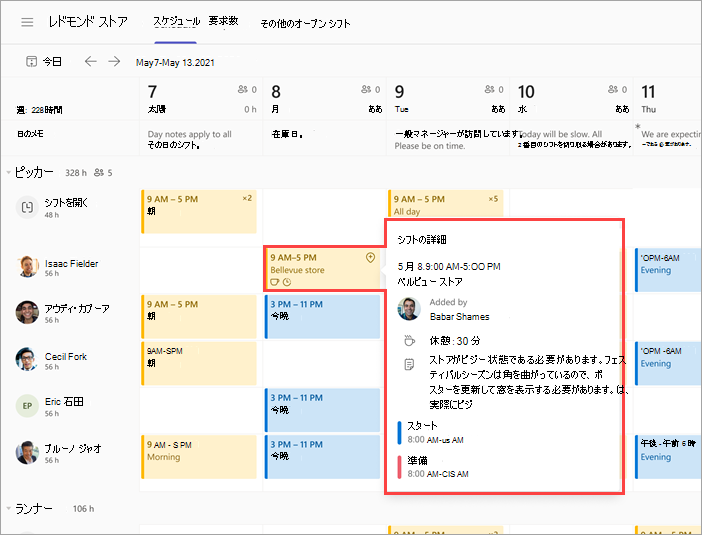
Task: Open Isaac Fielder's Thursday Evening shift
Action: [x=668, y=270]
